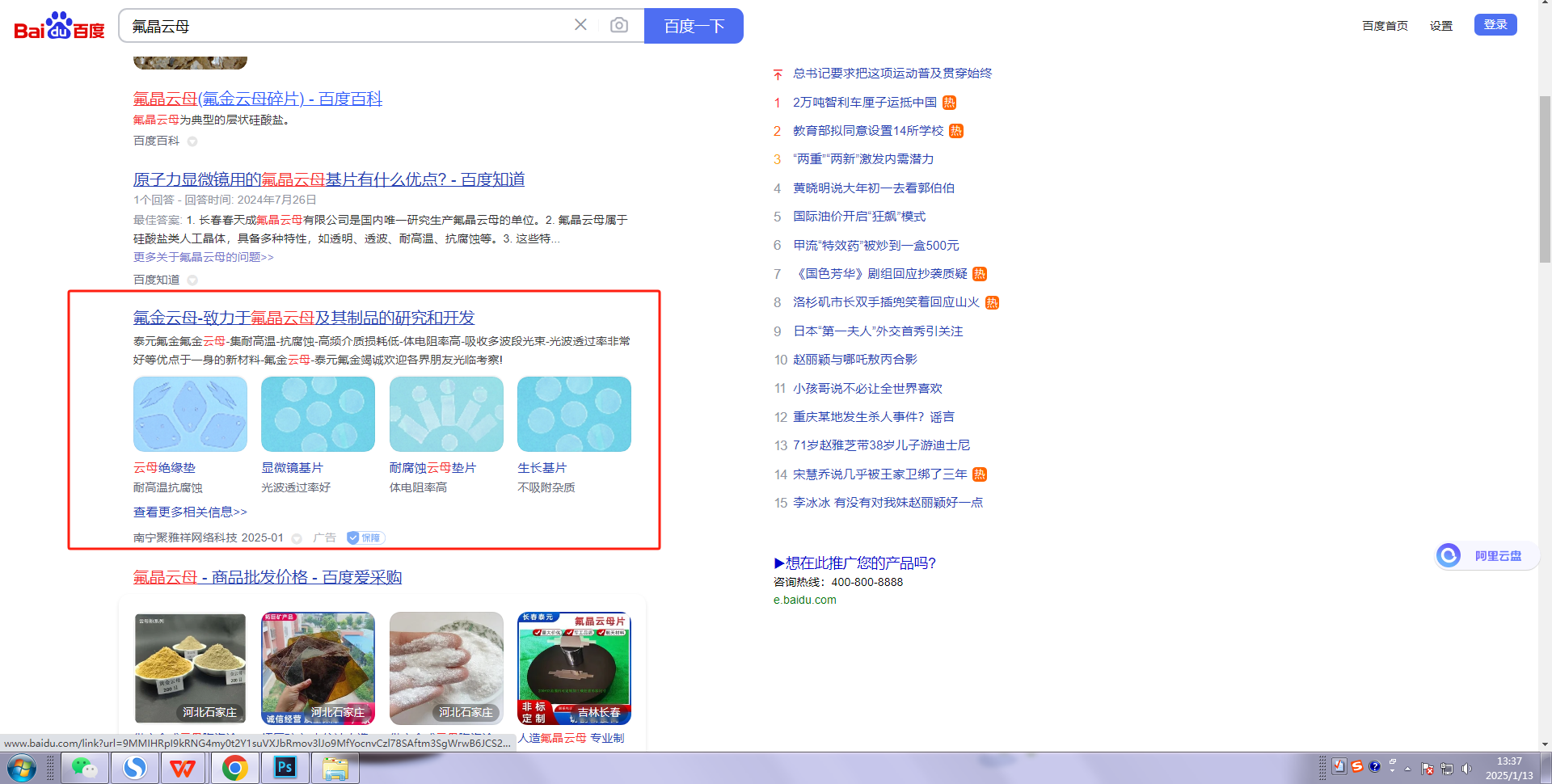
Task: Click the Baidu logo
Action: tap(60, 26)
